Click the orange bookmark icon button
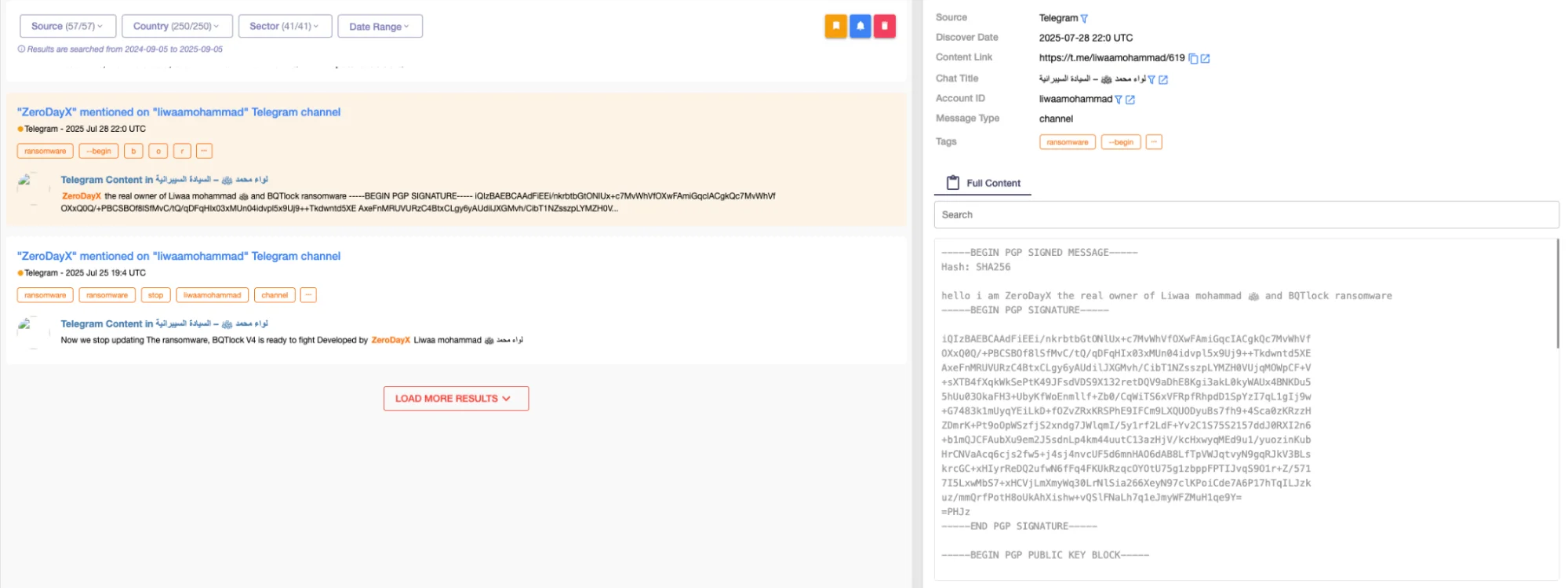 pyautogui.click(x=835, y=26)
